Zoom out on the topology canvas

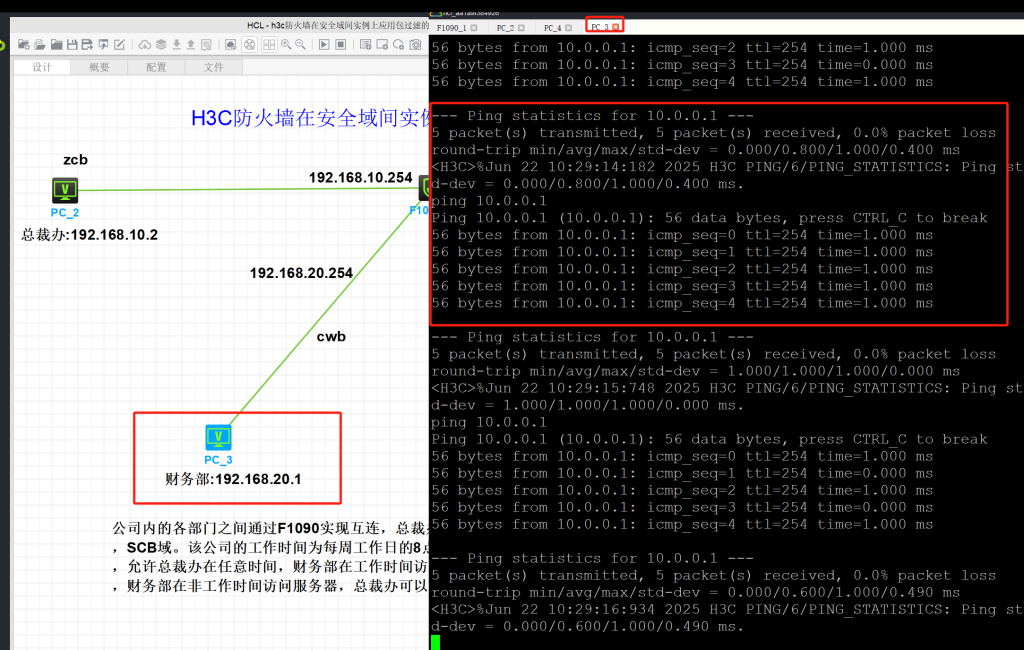click(x=300, y=44)
